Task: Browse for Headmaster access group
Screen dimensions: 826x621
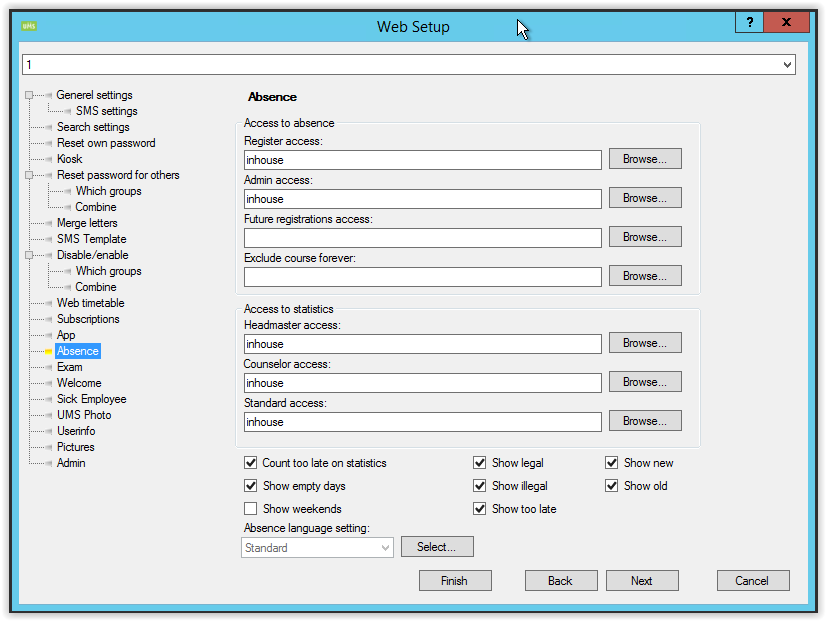Action: [645, 343]
